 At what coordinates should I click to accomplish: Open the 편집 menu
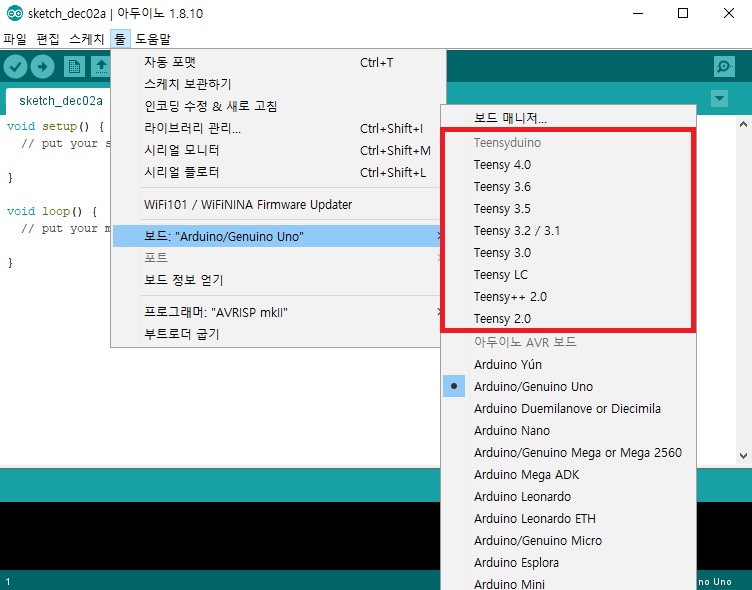48,39
